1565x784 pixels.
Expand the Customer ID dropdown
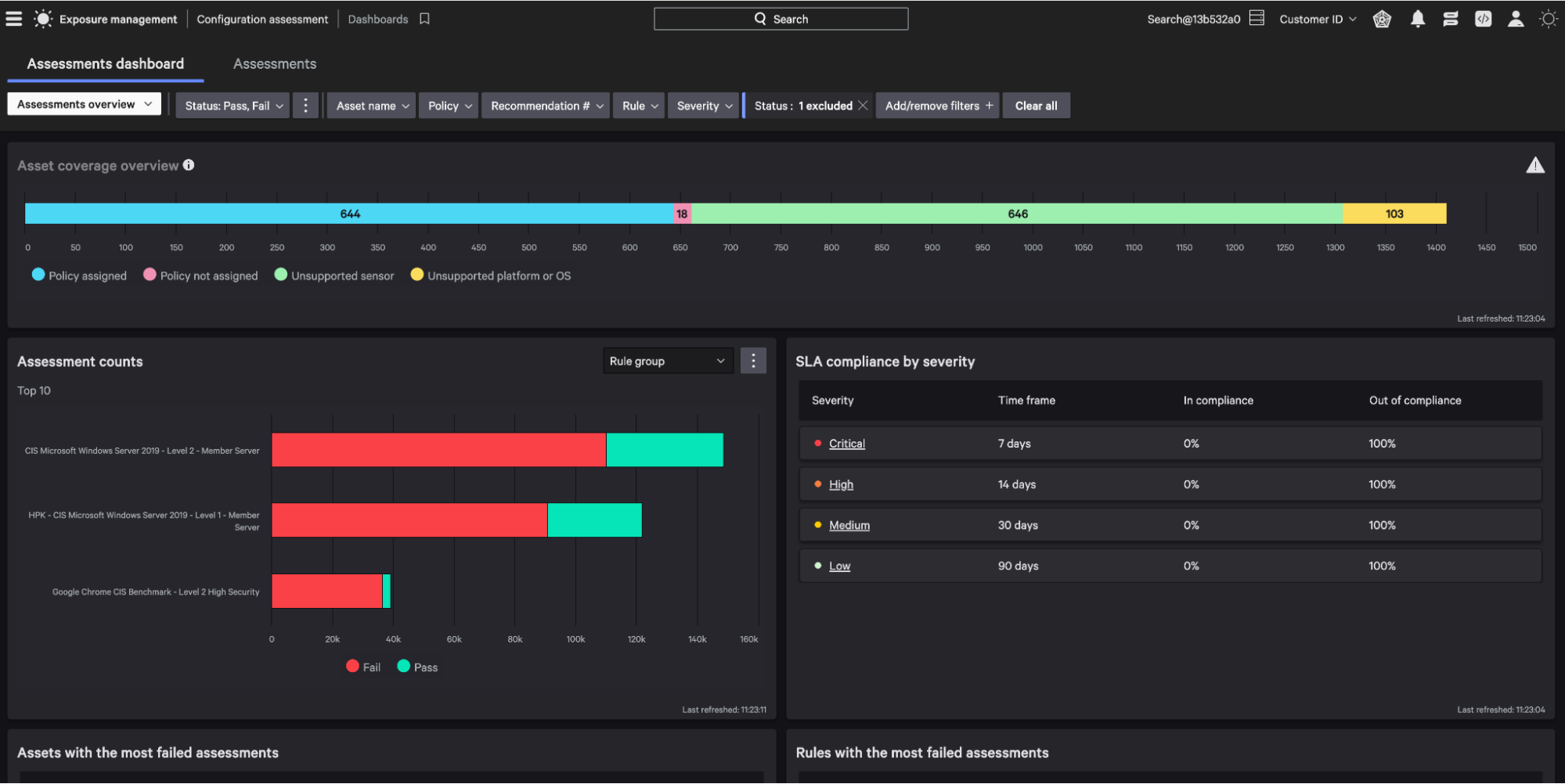click(x=1318, y=19)
